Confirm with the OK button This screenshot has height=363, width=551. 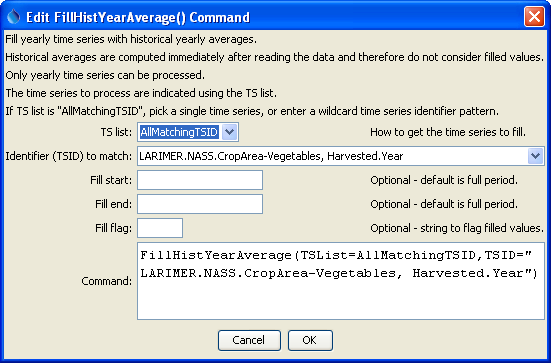(x=310, y=340)
